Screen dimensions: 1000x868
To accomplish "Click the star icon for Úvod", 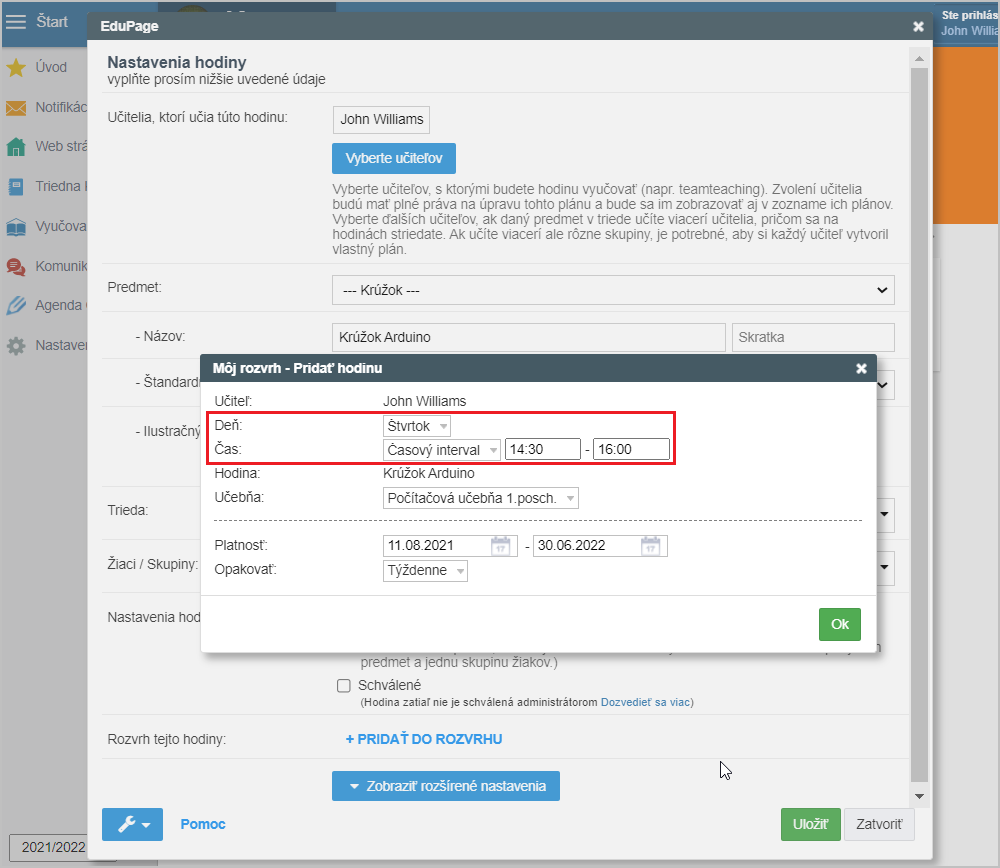I will tap(16, 68).
